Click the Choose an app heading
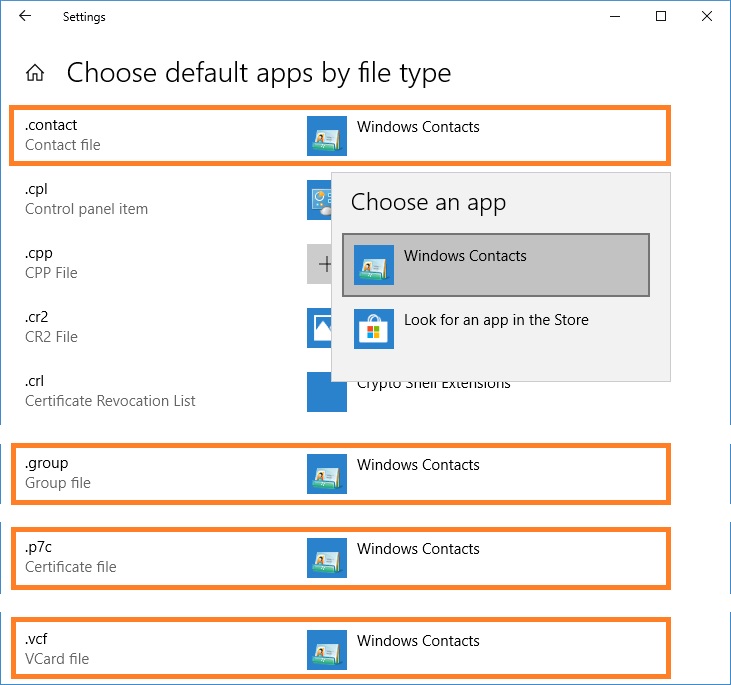The width and height of the screenshot is (731, 685). [x=428, y=202]
